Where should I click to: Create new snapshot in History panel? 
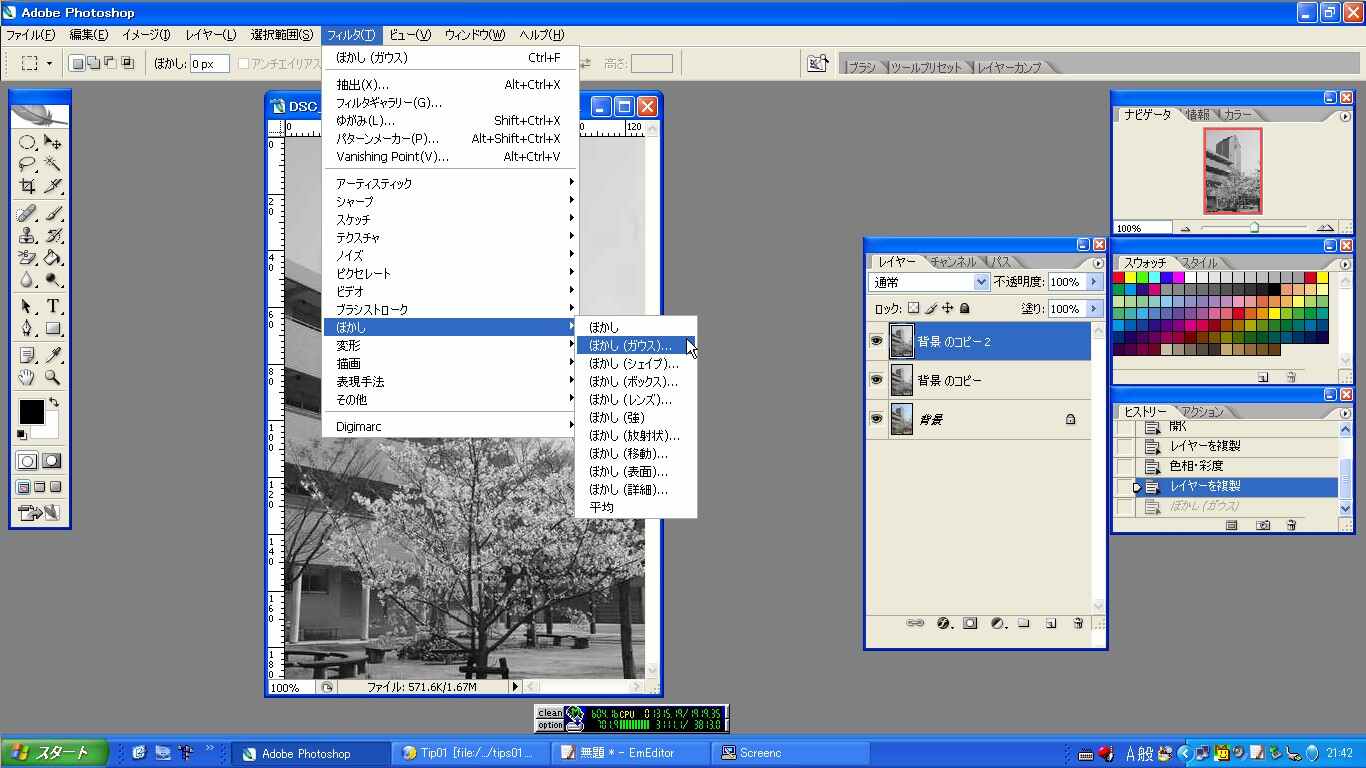(1263, 525)
